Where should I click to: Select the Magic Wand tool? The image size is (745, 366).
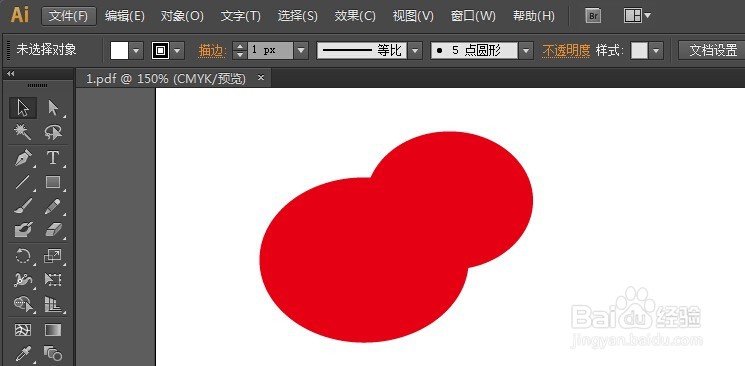[23, 132]
